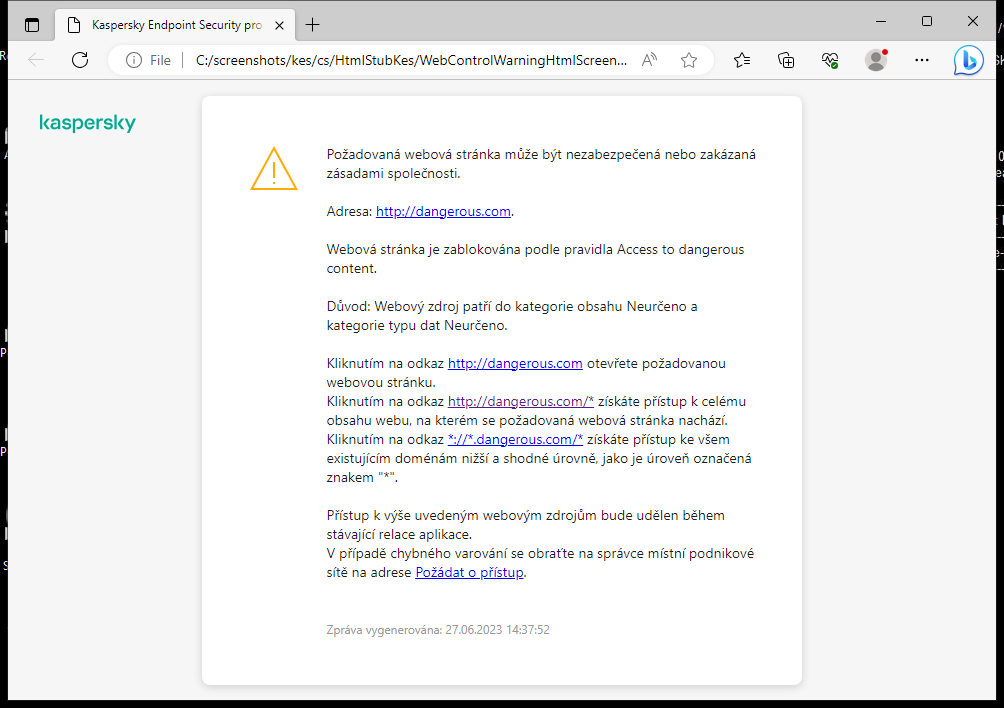The image size is (1004, 708).
Task: Add page to favorites star icon
Action: coord(689,60)
